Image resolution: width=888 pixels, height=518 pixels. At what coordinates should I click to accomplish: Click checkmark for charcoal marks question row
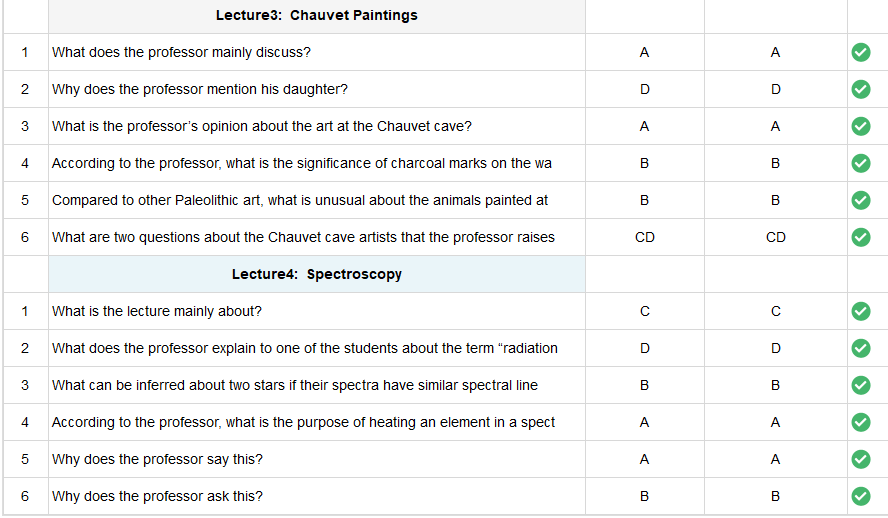(860, 163)
